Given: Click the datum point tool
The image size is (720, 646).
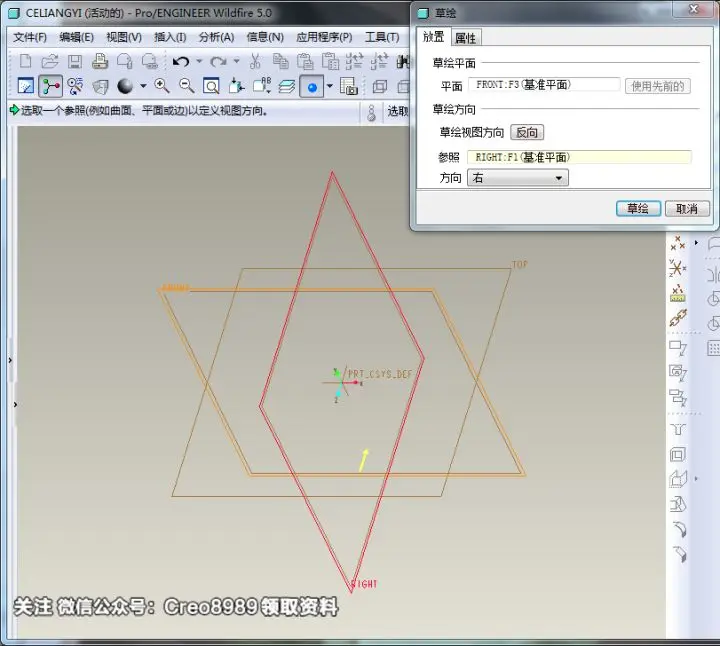Looking at the screenshot, I should (x=678, y=243).
